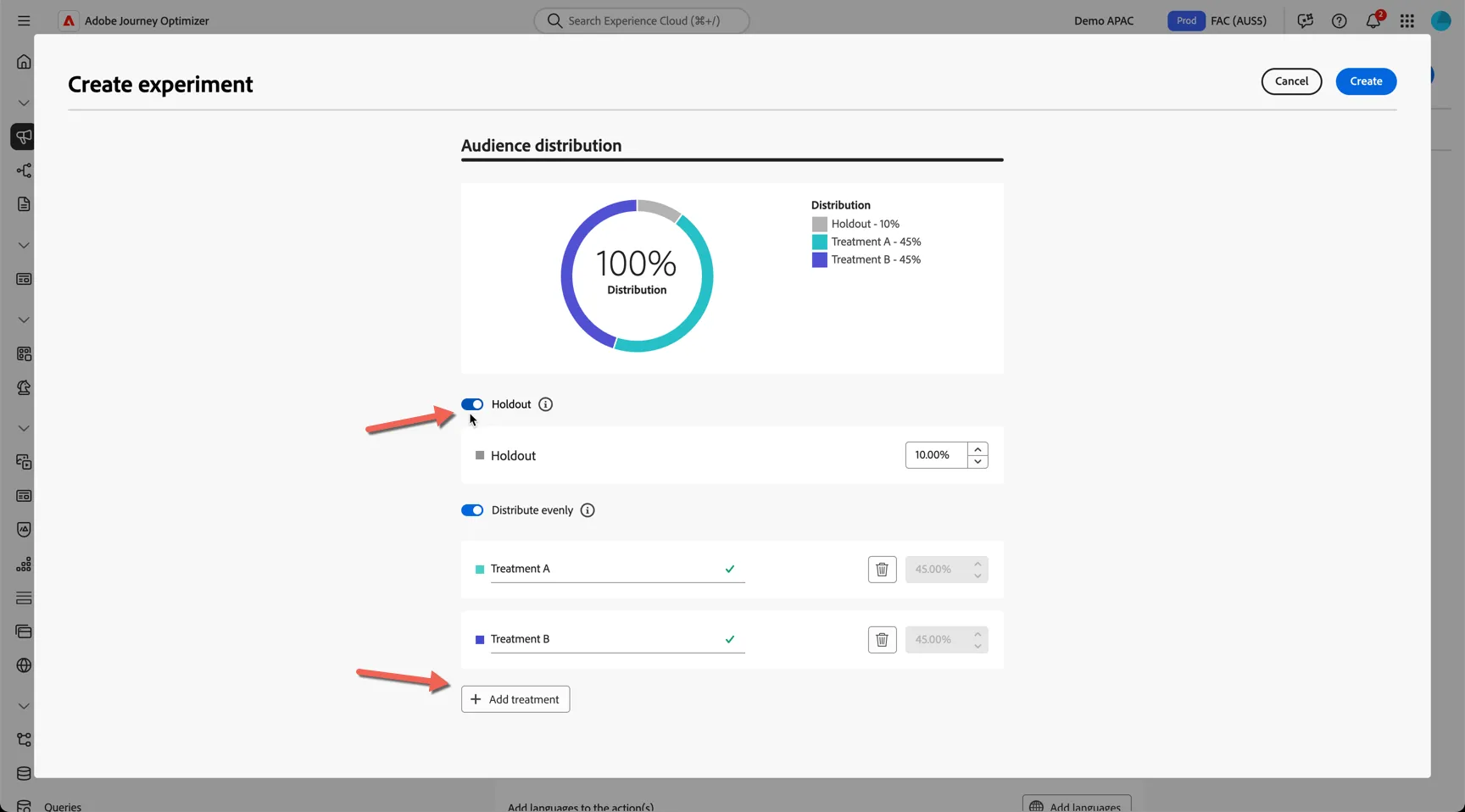The image size is (1465, 812).
Task: Delete Treatment B with trash icon
Action: 882,640
